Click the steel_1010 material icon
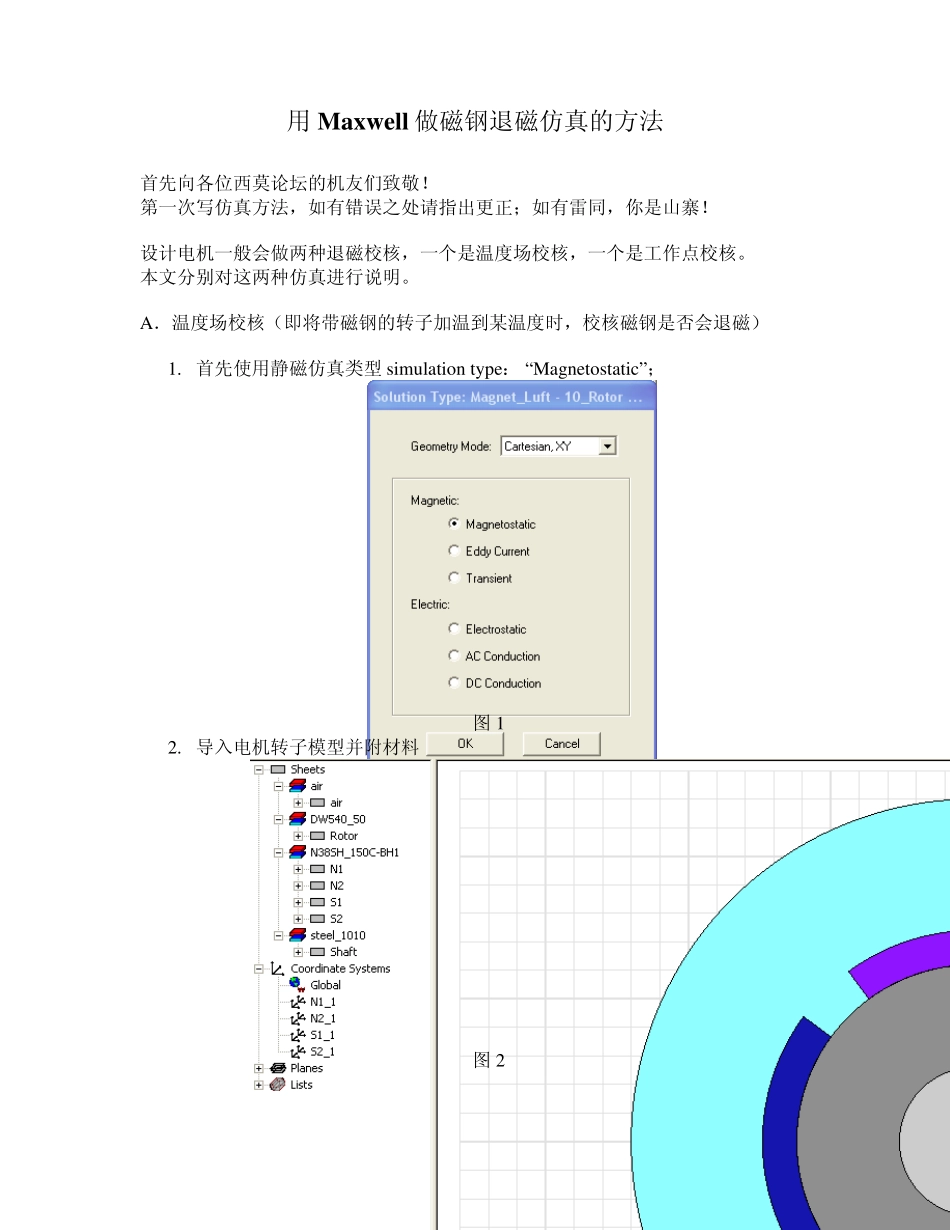Image resolution: width=950 pixels, height=1230 pixels. 297,936
